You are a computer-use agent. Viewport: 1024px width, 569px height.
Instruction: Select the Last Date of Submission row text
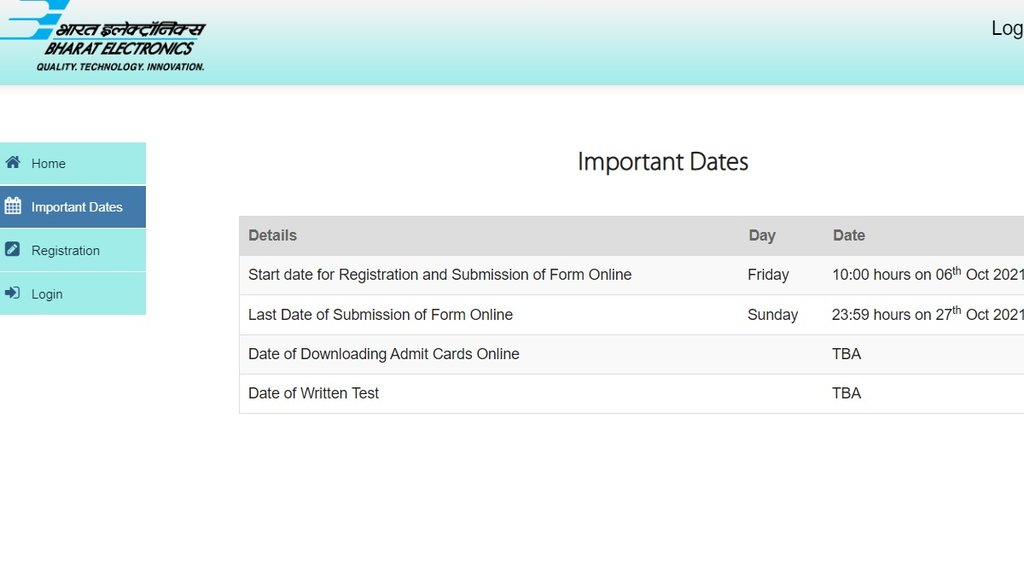click(x=380, y=315)
